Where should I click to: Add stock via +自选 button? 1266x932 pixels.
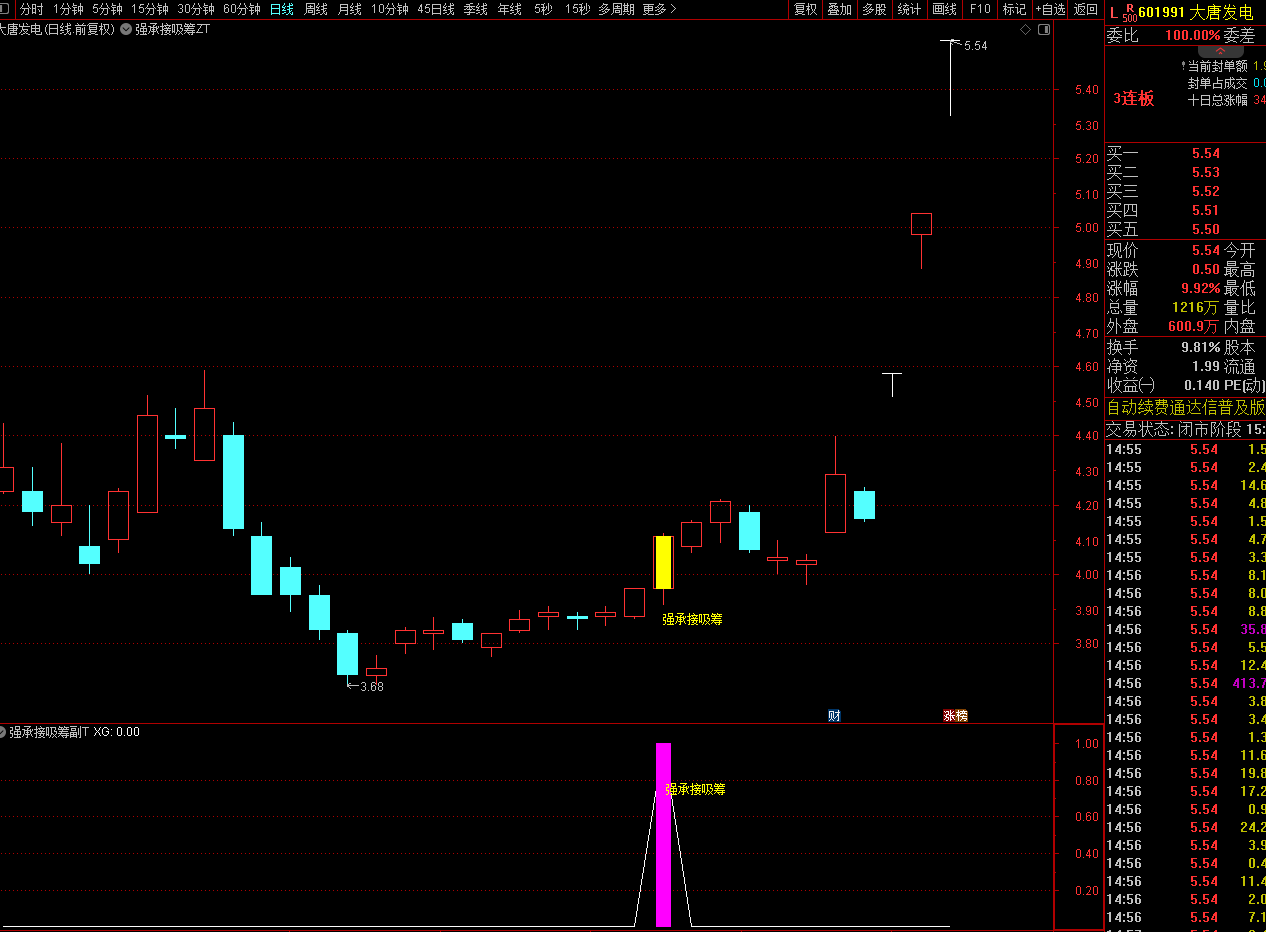(x=1050, y=9)
